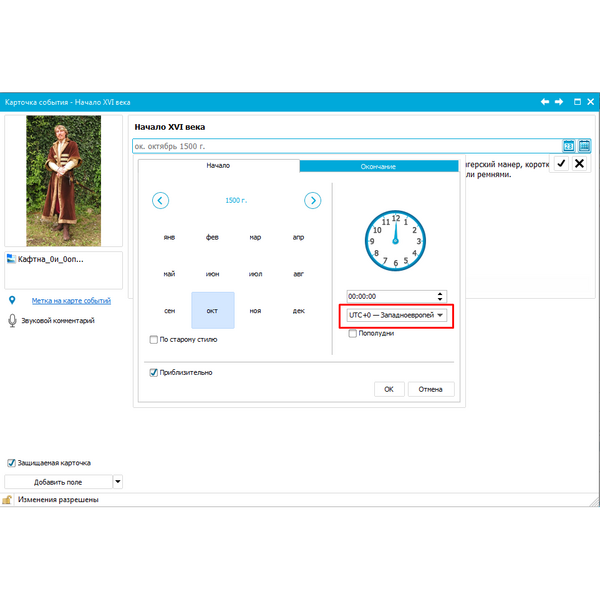Click the Отмена button

[x=431, y=389]
